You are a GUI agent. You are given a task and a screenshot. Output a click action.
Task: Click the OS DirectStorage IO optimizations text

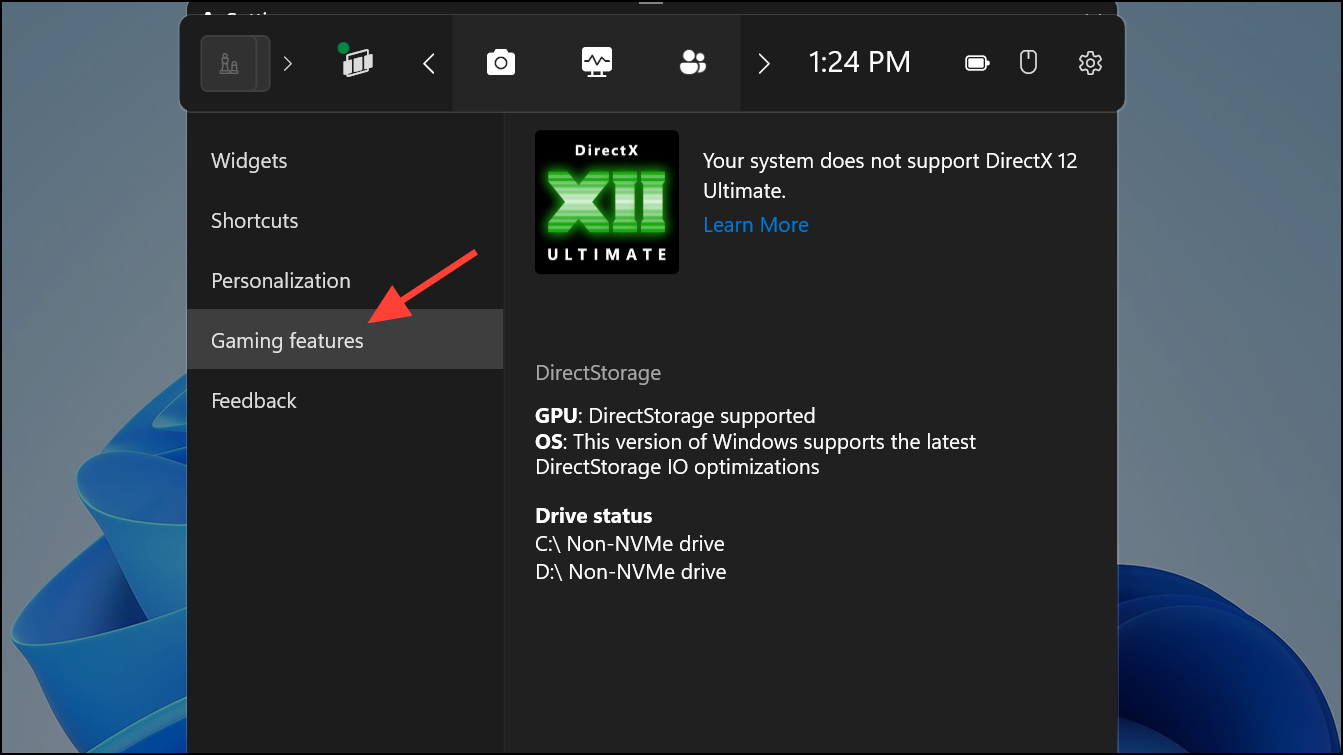point(755,454)
